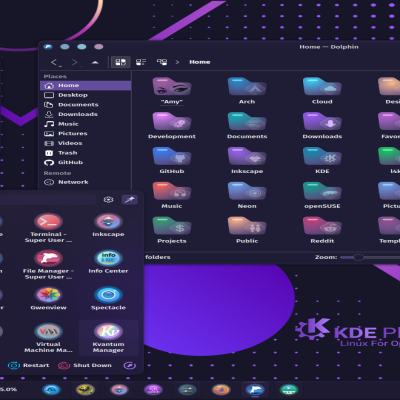Open Firefox from the taskbar
This screenshot has width=400, height=400.
[x=221, y=389]
